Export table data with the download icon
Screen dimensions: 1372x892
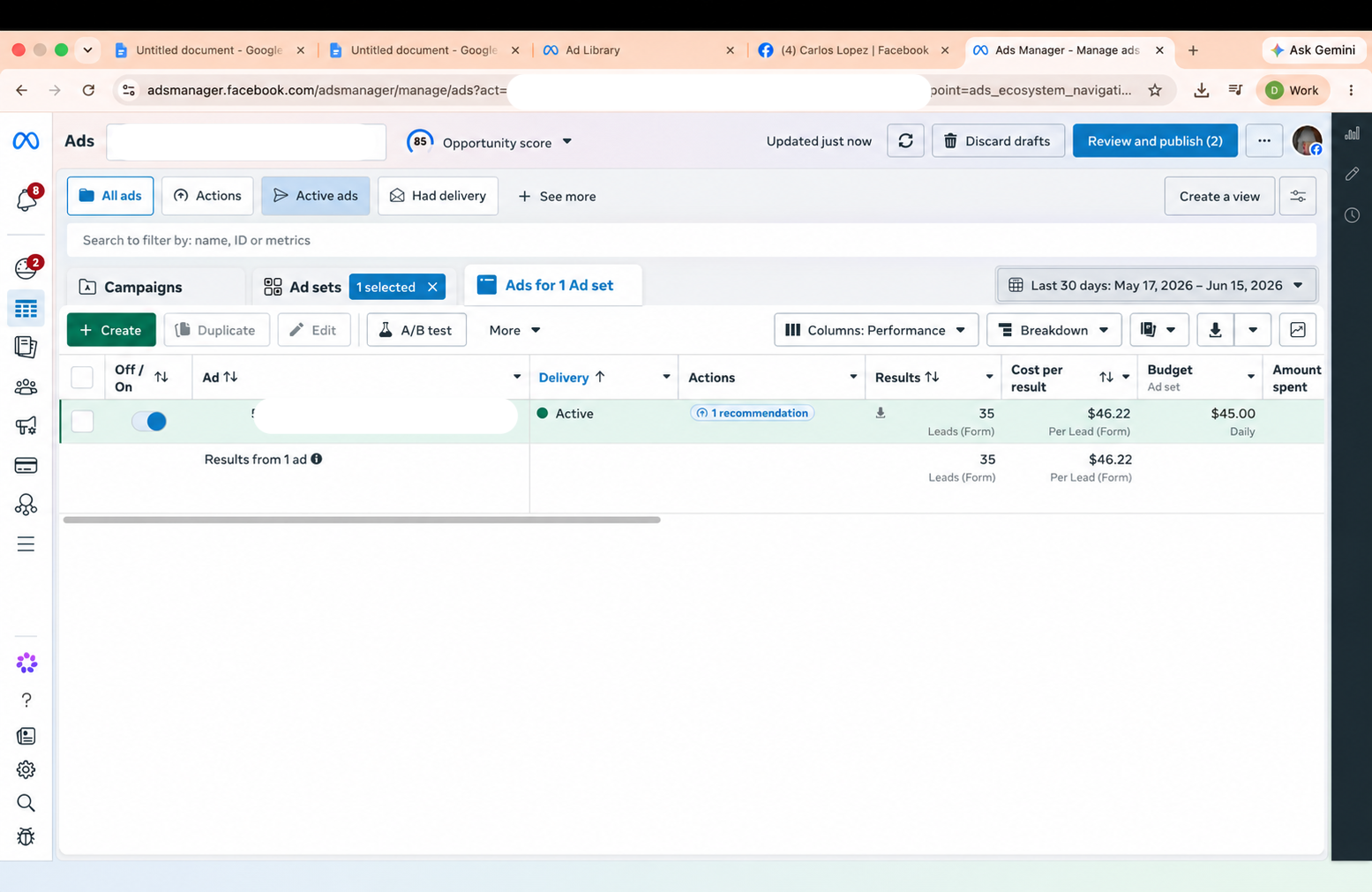point(1215,330)
